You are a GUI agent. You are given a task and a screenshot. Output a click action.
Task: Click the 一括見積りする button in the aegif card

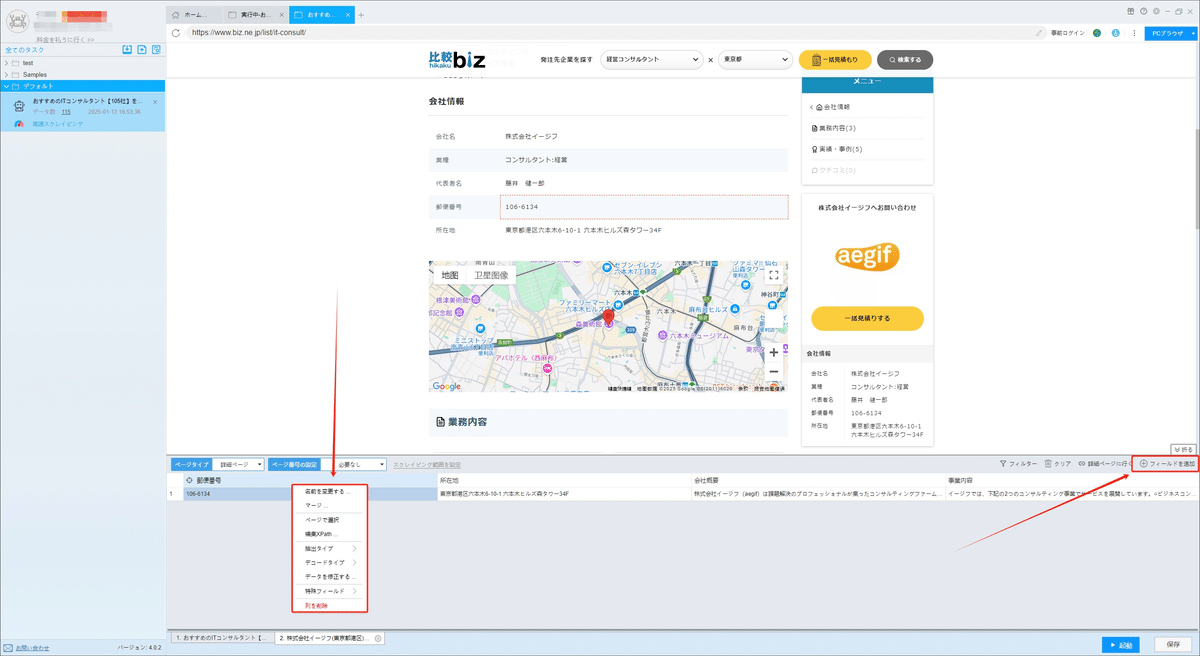click(x=867, y=318)
